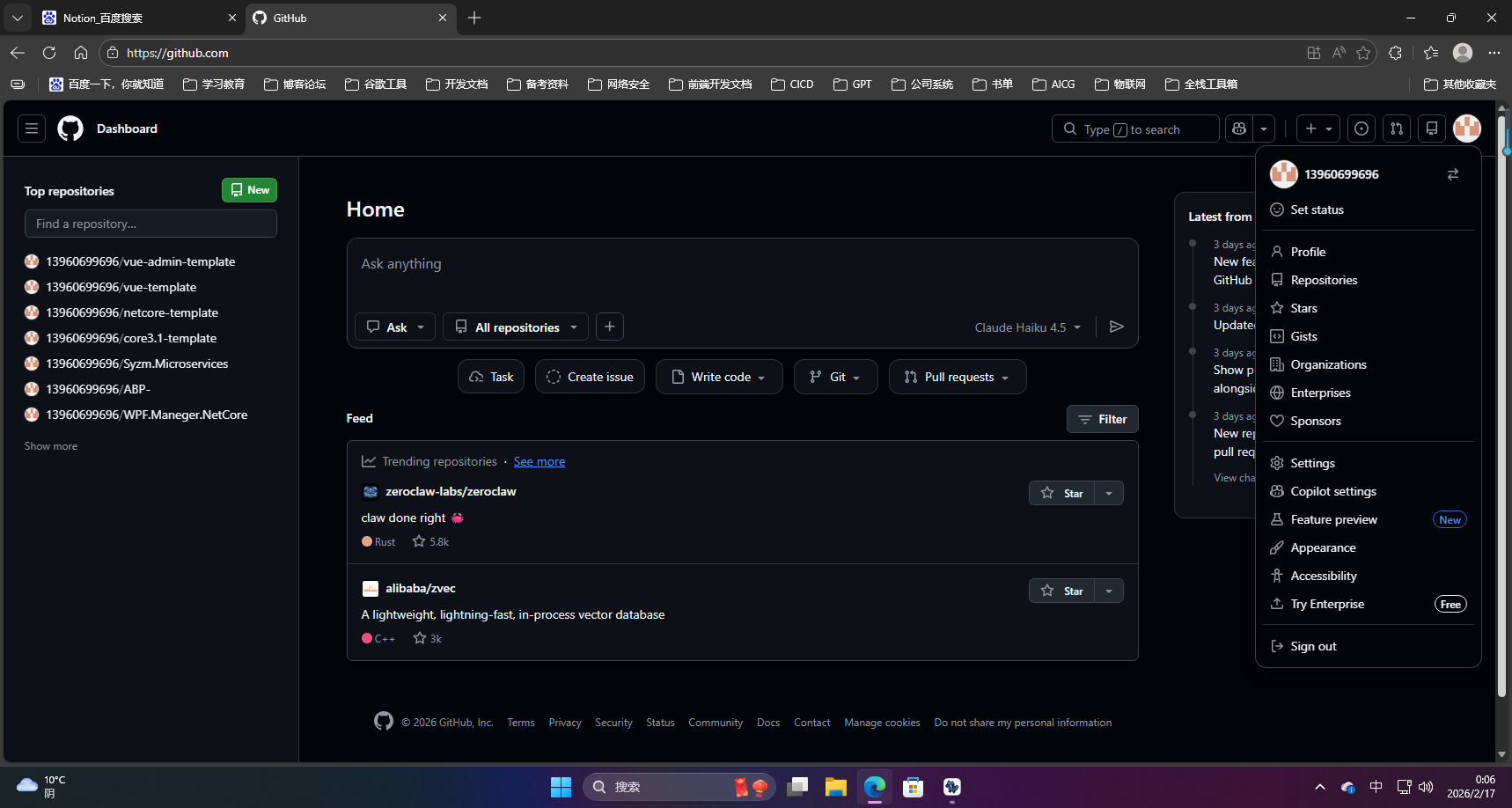Open File Explorer from taskbar
This screenshot has height=808, width=1512.
pyautogui.click(x=836, y=787)
